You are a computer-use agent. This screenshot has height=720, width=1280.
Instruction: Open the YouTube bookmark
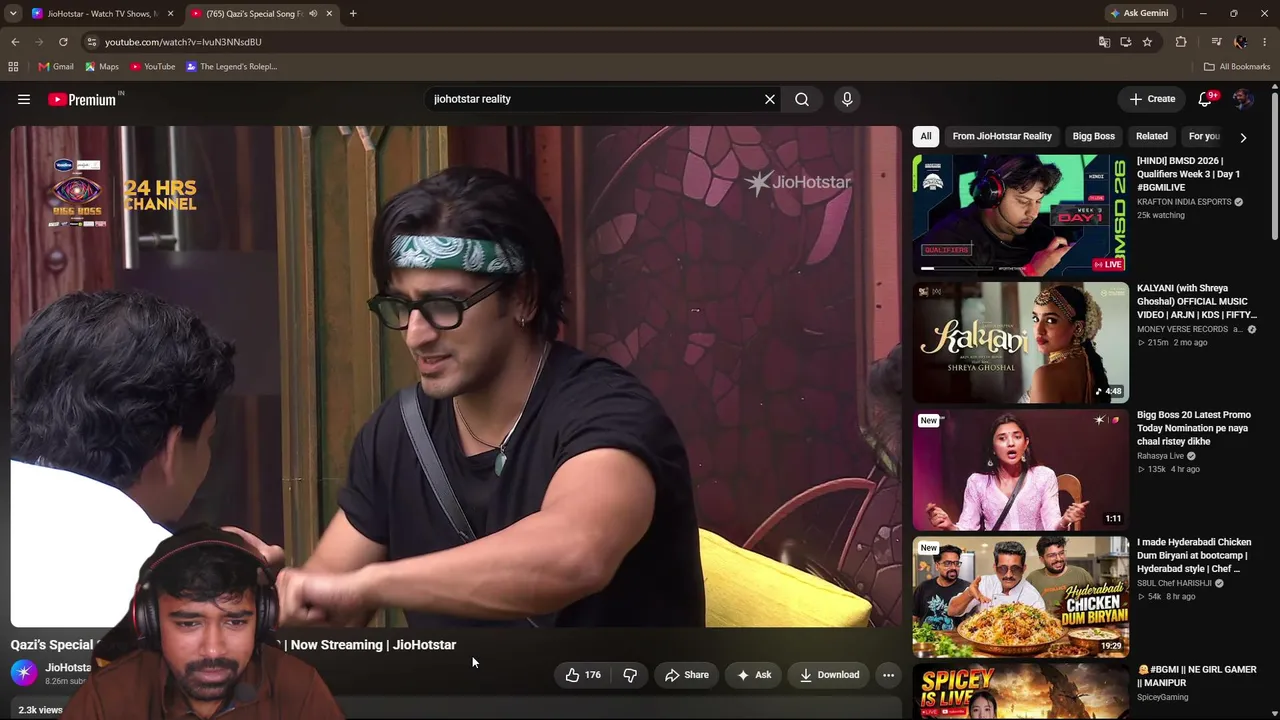(x=153, y=67)
